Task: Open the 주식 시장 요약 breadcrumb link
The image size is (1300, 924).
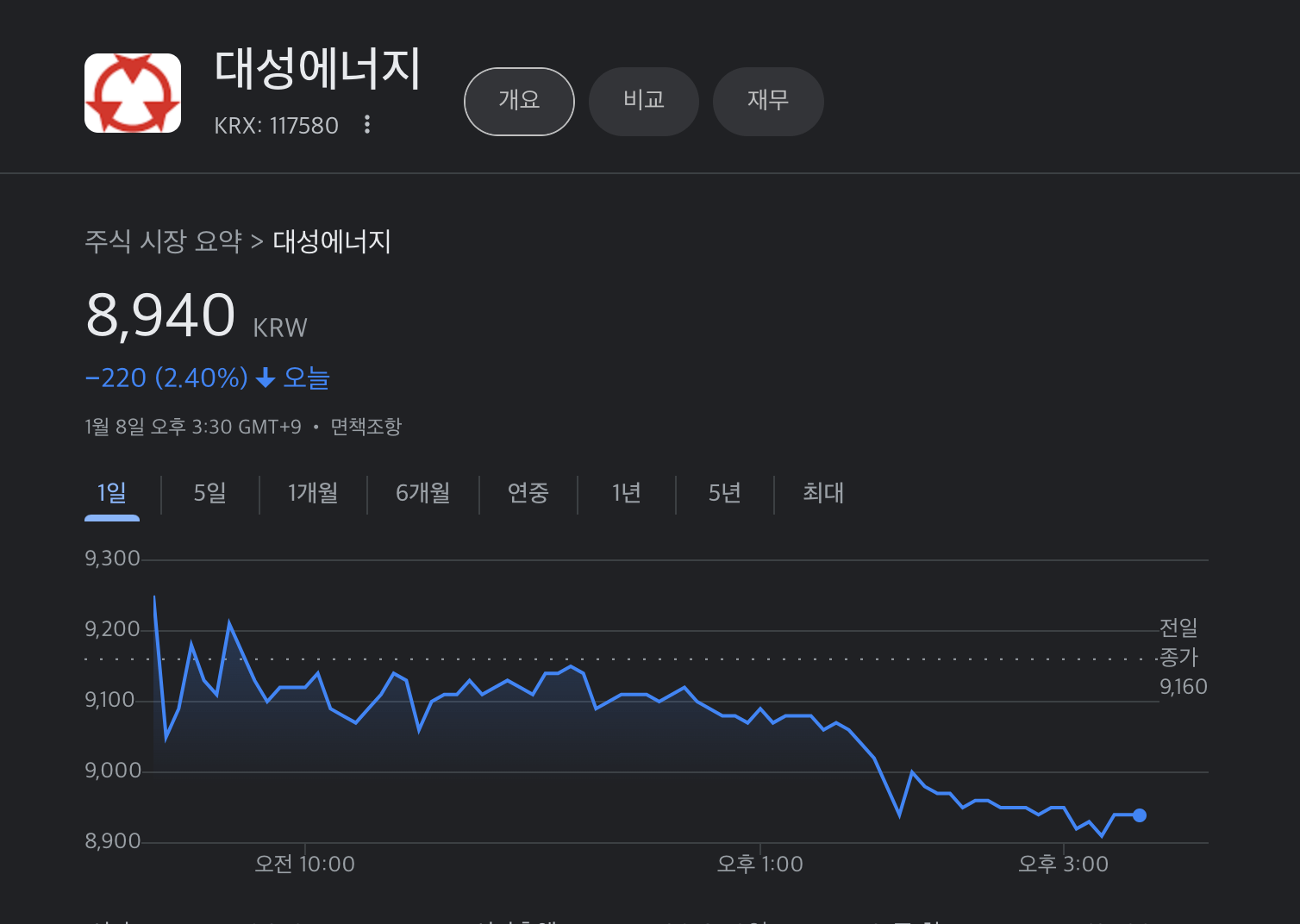Action: click(163, 241)
